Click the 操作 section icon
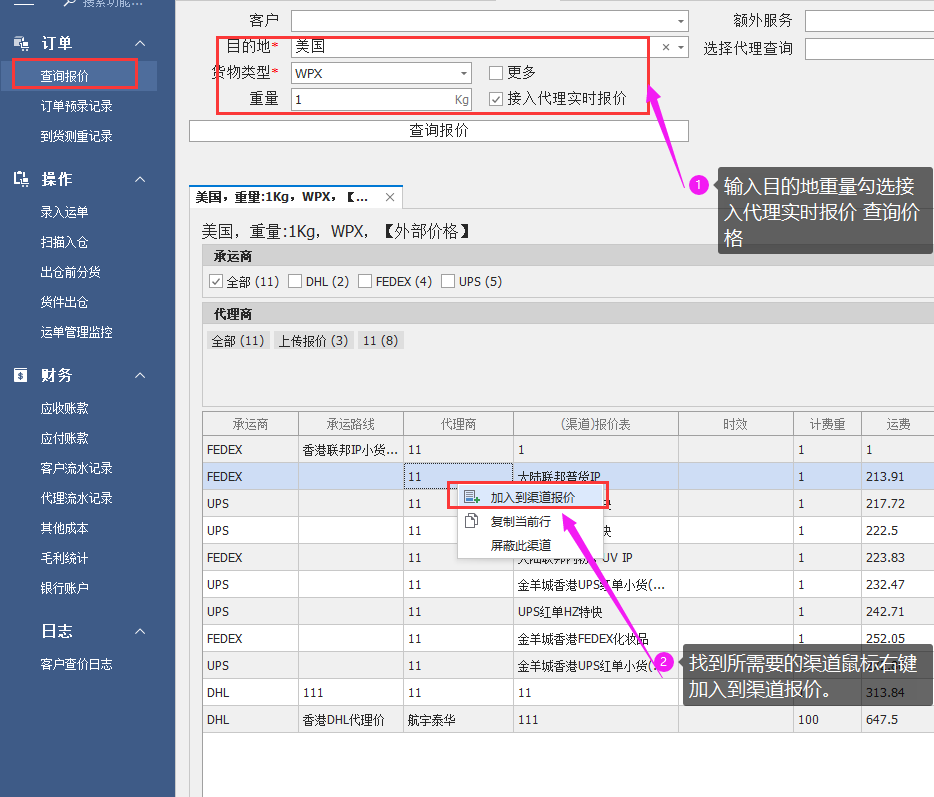 pyautogui.click(x=21, y=179)
